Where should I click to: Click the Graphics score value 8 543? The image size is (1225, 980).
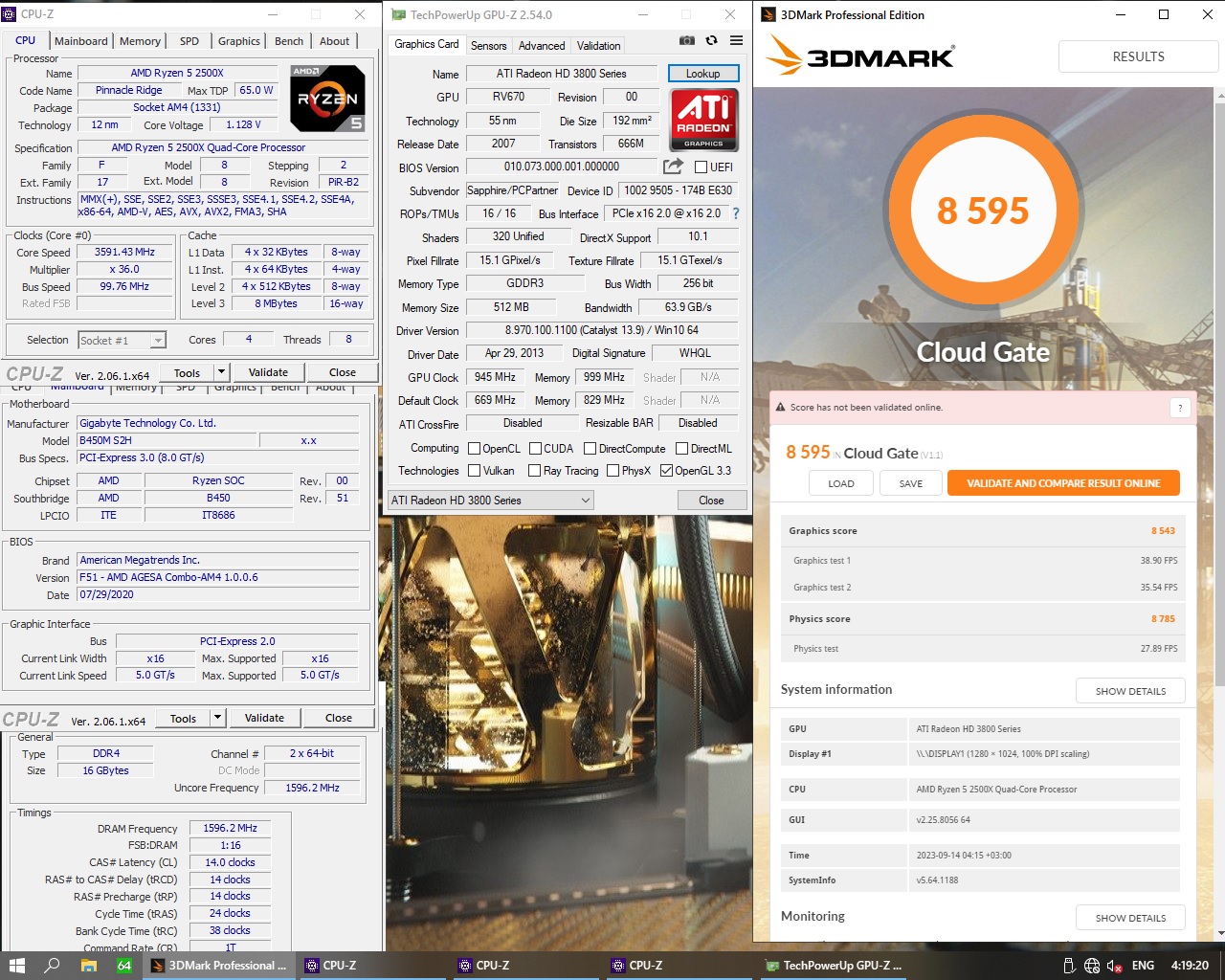click(x=1163, y=531)
